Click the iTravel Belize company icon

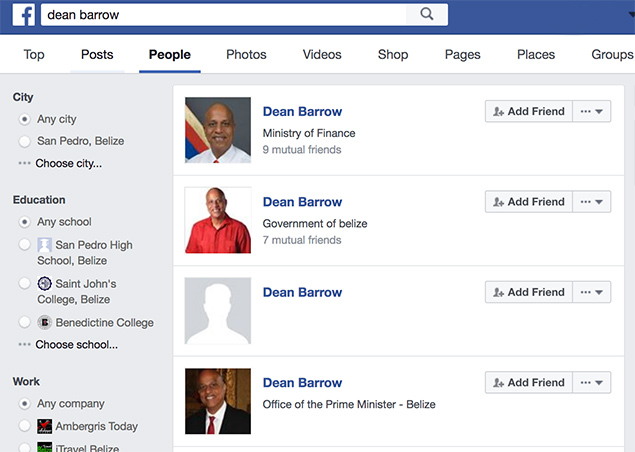point(45,447)
